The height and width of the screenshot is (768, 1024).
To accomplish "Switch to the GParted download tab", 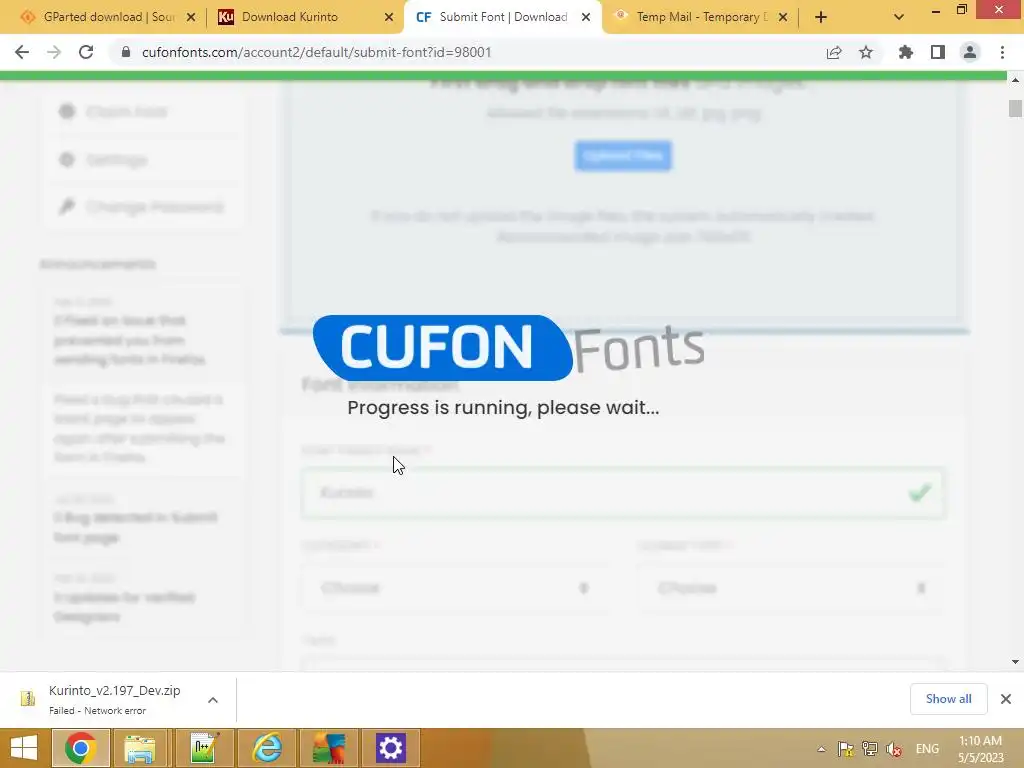I will click(108, 17).
